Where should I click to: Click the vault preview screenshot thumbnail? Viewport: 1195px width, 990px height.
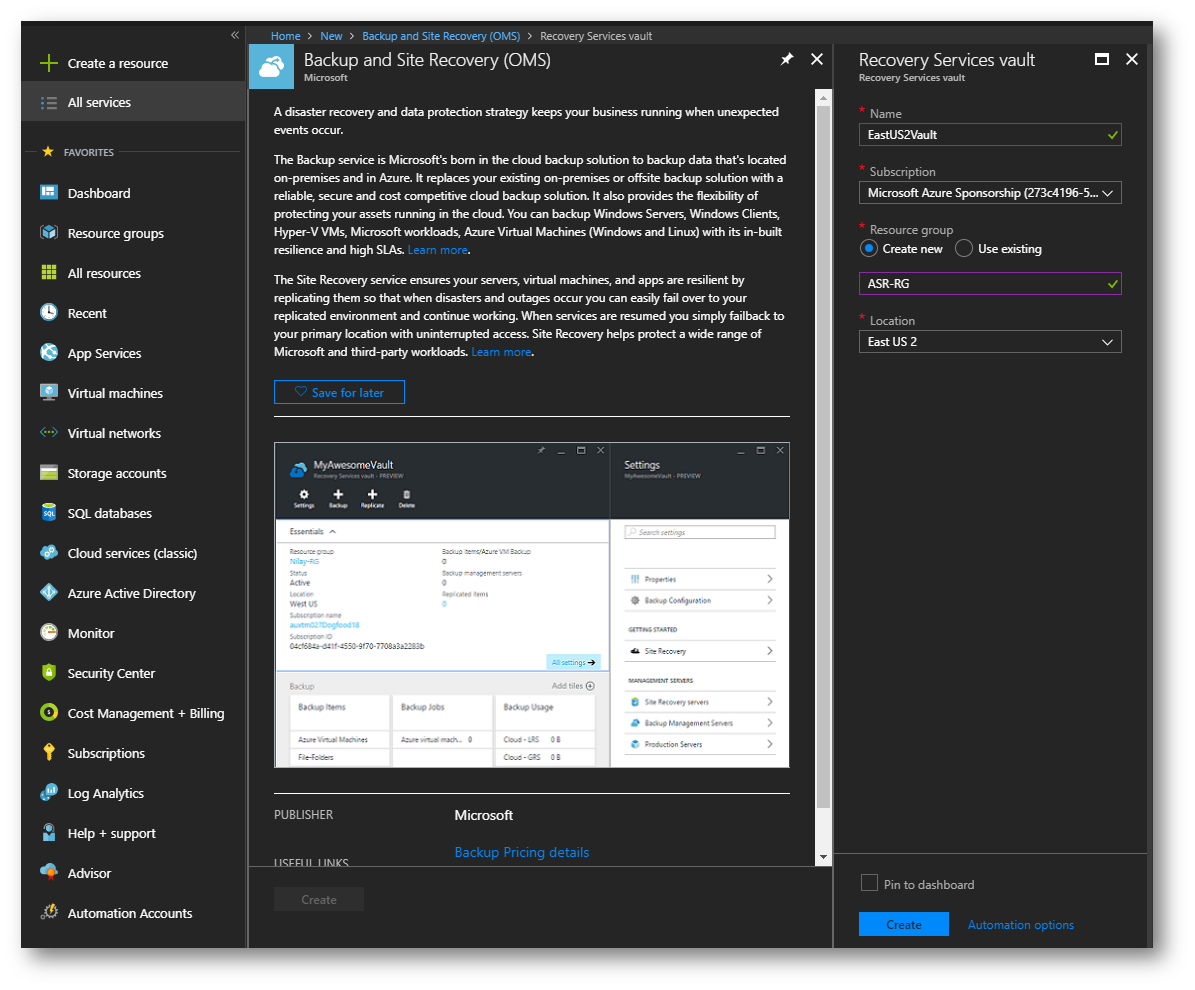click(532, 605)
